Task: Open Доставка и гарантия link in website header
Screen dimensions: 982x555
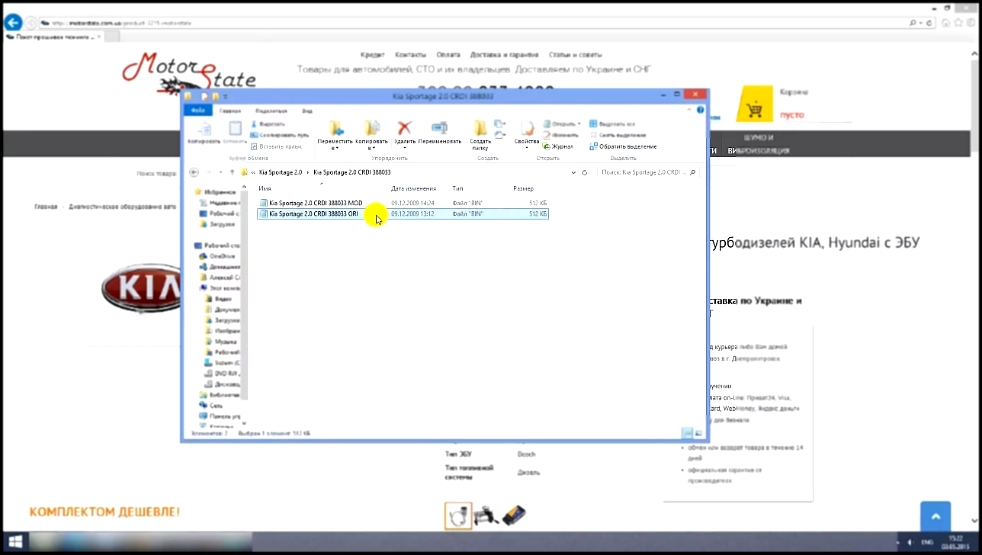Action: pos(504,54)
